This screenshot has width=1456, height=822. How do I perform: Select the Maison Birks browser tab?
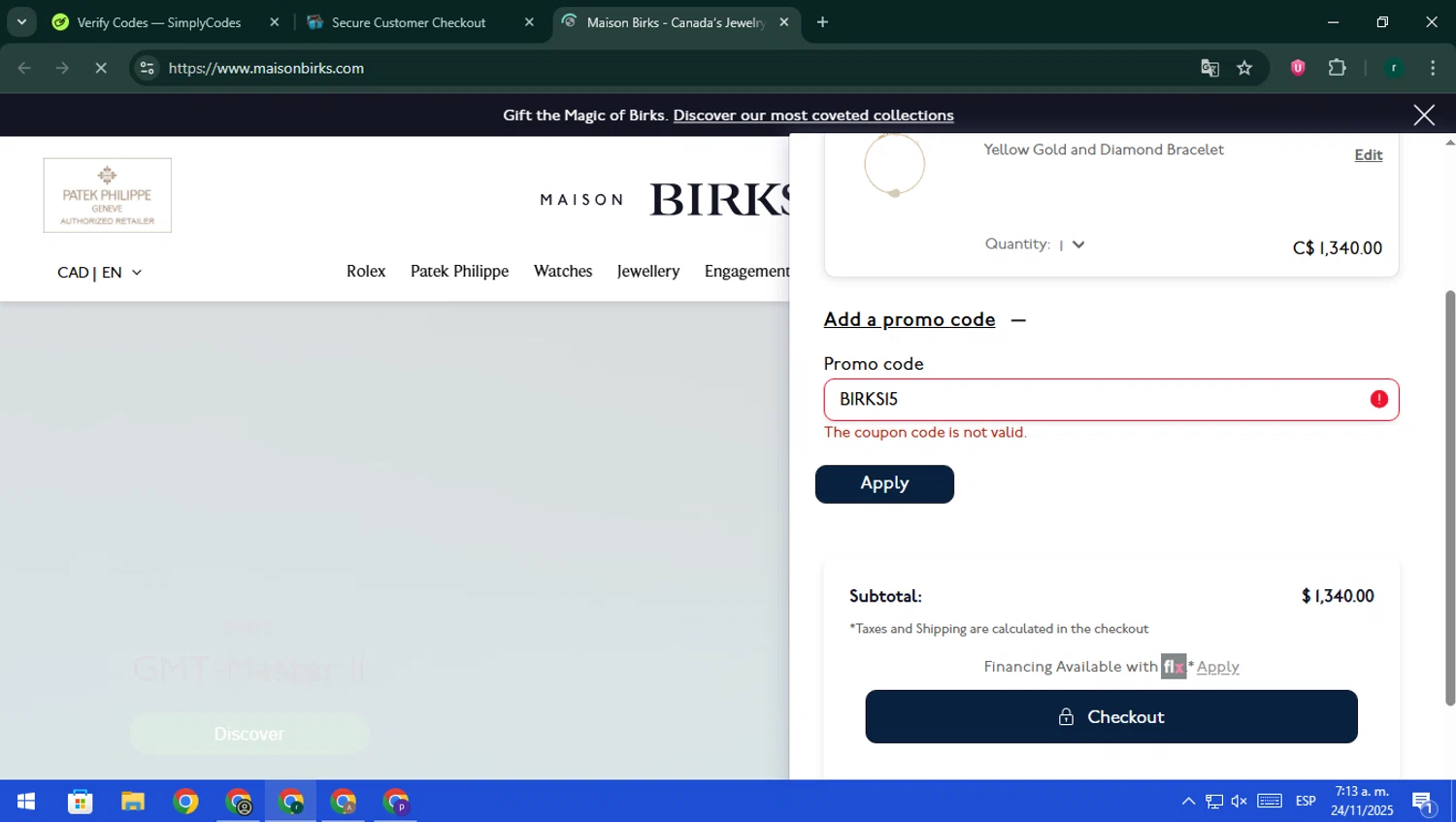[676, 22]
